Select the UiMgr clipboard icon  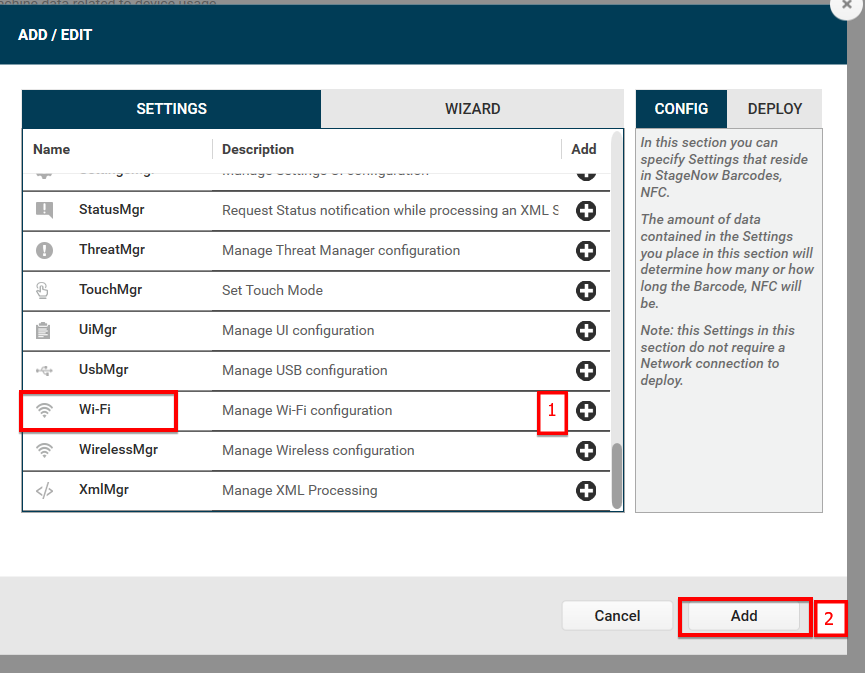pyautogui.click(x=44, y=330)
